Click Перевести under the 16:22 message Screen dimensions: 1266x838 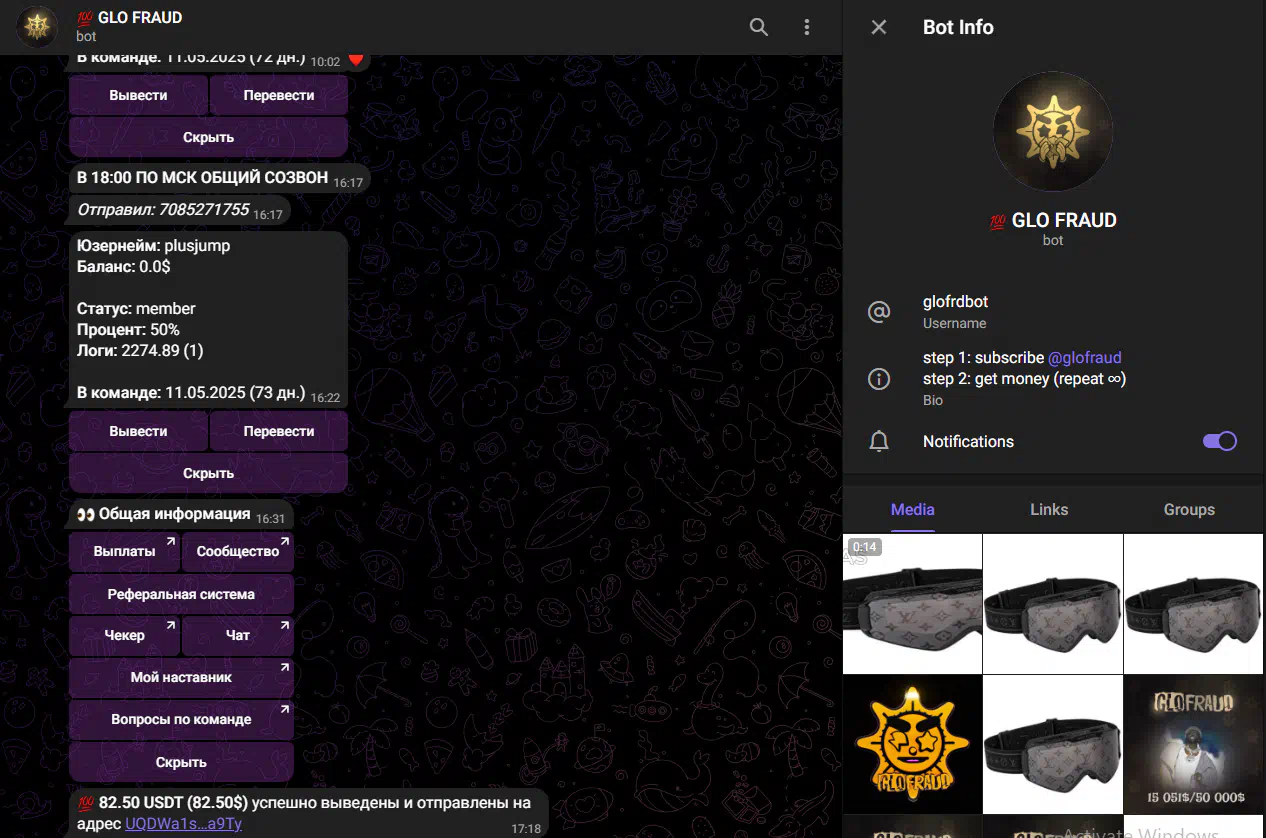click(279, 431)
